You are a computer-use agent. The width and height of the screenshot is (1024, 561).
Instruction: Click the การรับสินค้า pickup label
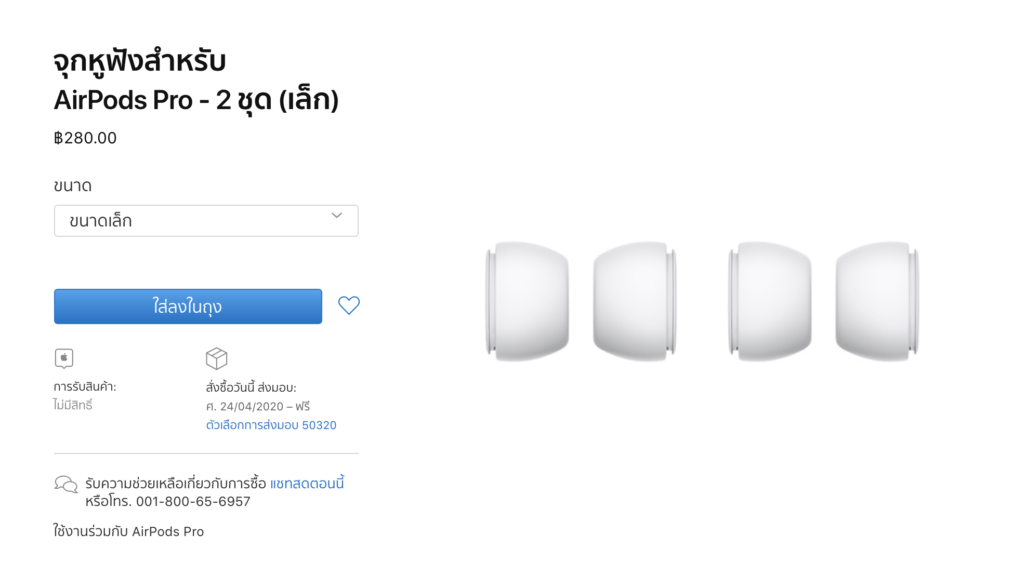[85, 387]
